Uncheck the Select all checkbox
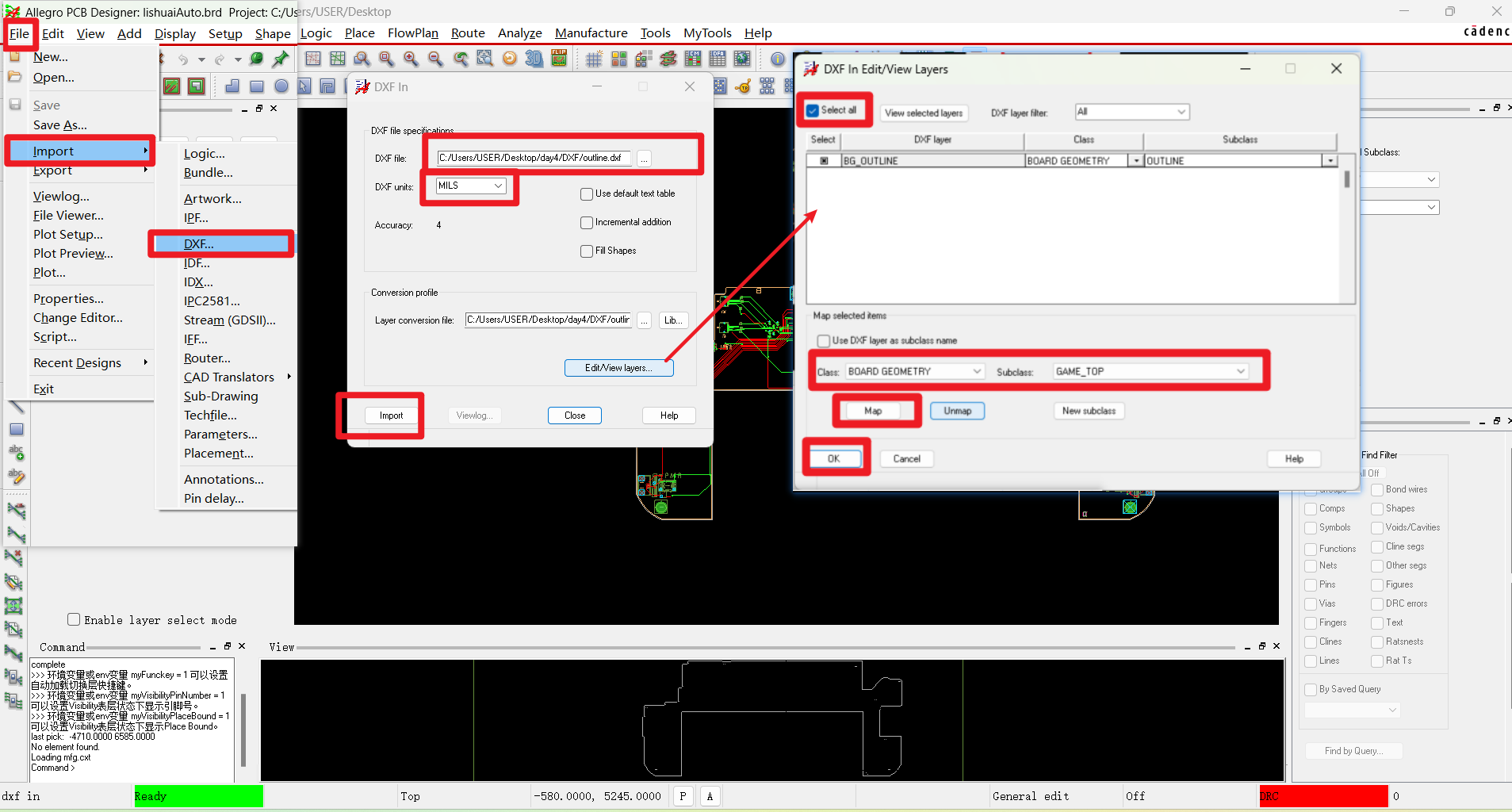The image size is (1512, 812). point(813,110)
